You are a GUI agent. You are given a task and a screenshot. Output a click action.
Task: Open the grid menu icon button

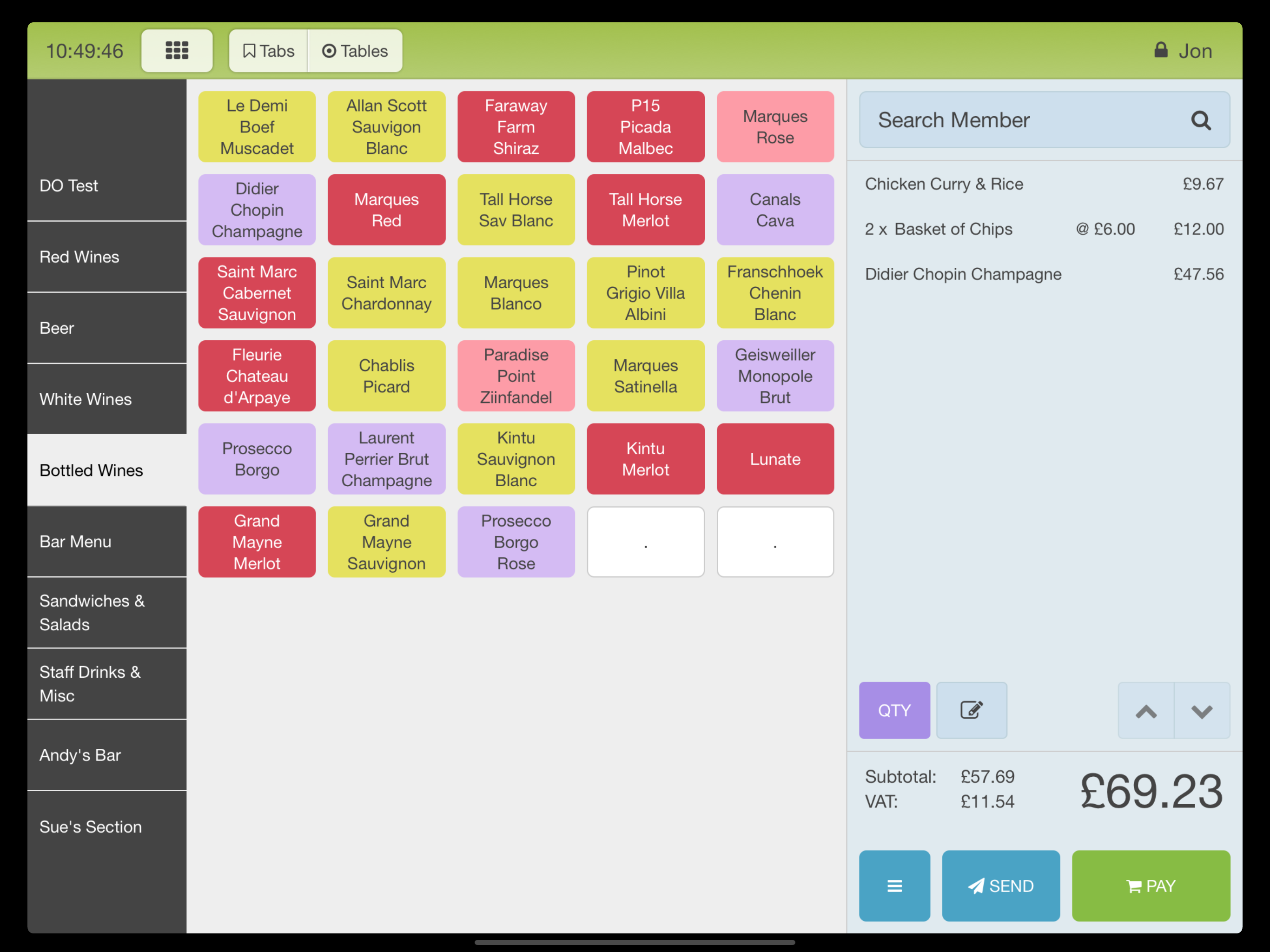point(177,51)
